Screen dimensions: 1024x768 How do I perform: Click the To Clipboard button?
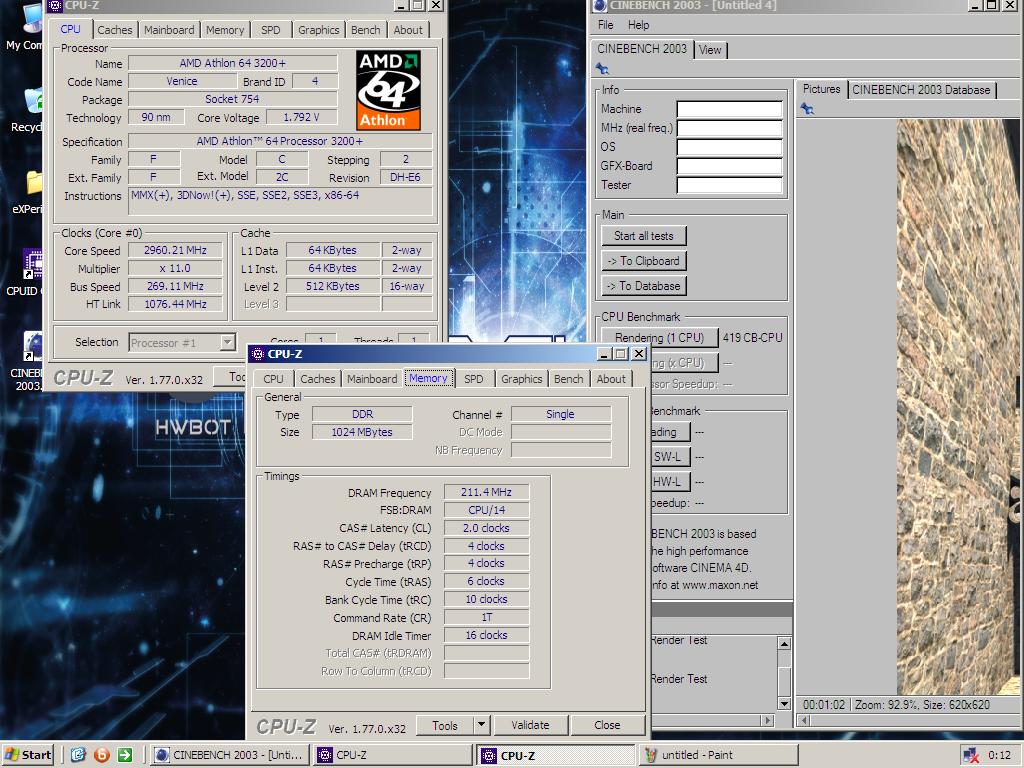click(x=643, y=261)
